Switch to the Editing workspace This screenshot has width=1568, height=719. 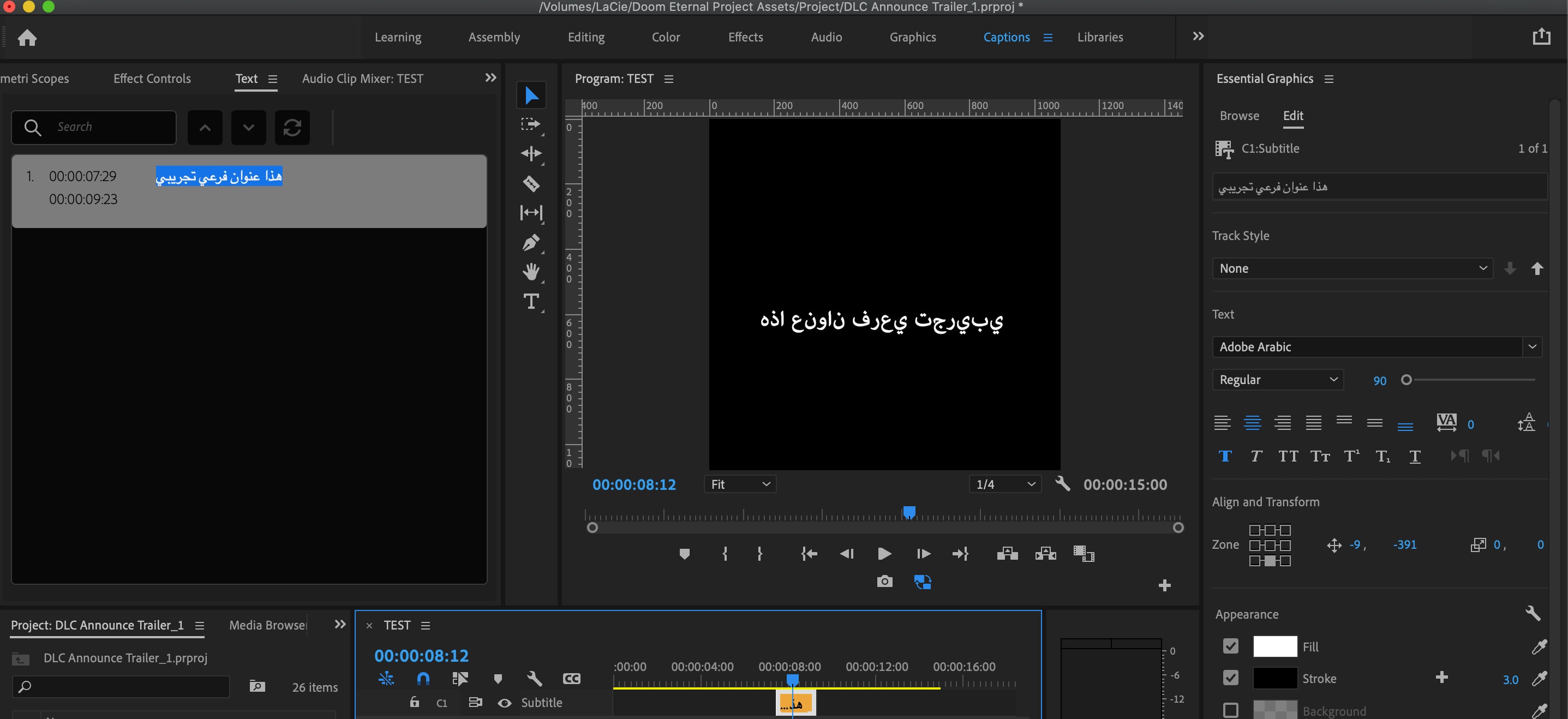pyautogui.click(x=585, y=37)
